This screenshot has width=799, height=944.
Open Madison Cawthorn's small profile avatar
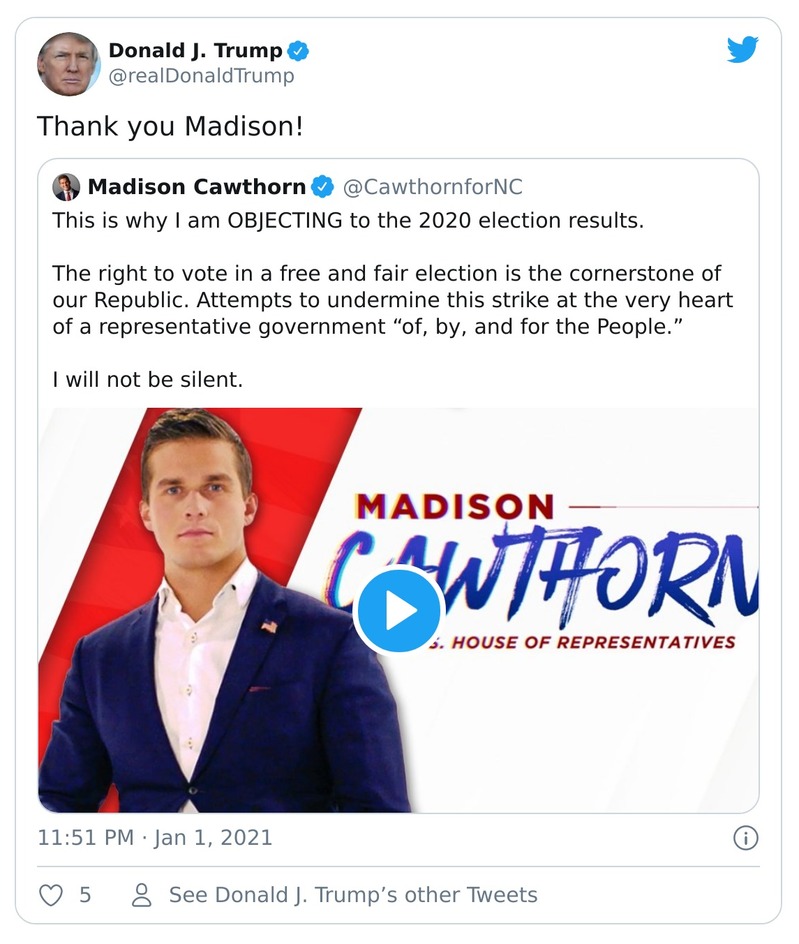click(x=66, y=187)
